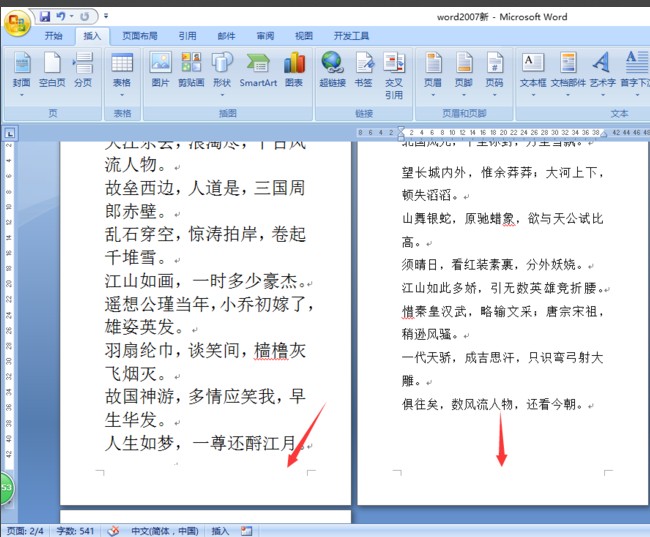Image resolution: width=650 pixels, height=537 pixels.
Task: Expand the 表格 dropdown arrow
Action: coord(122,95)
